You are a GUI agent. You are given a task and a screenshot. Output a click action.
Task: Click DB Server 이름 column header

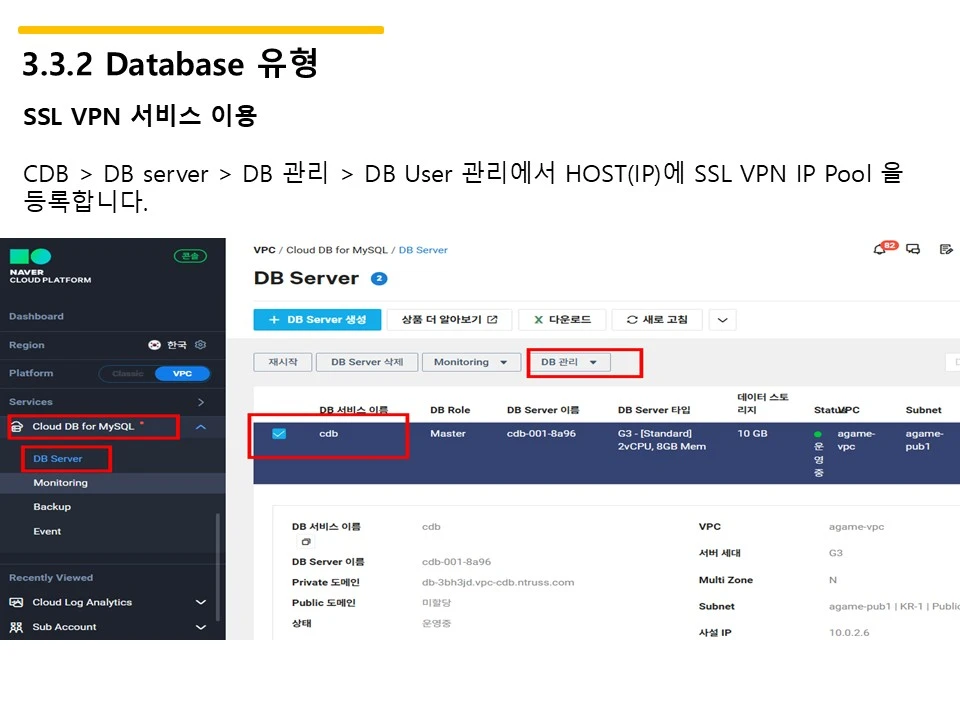point(543,410)
